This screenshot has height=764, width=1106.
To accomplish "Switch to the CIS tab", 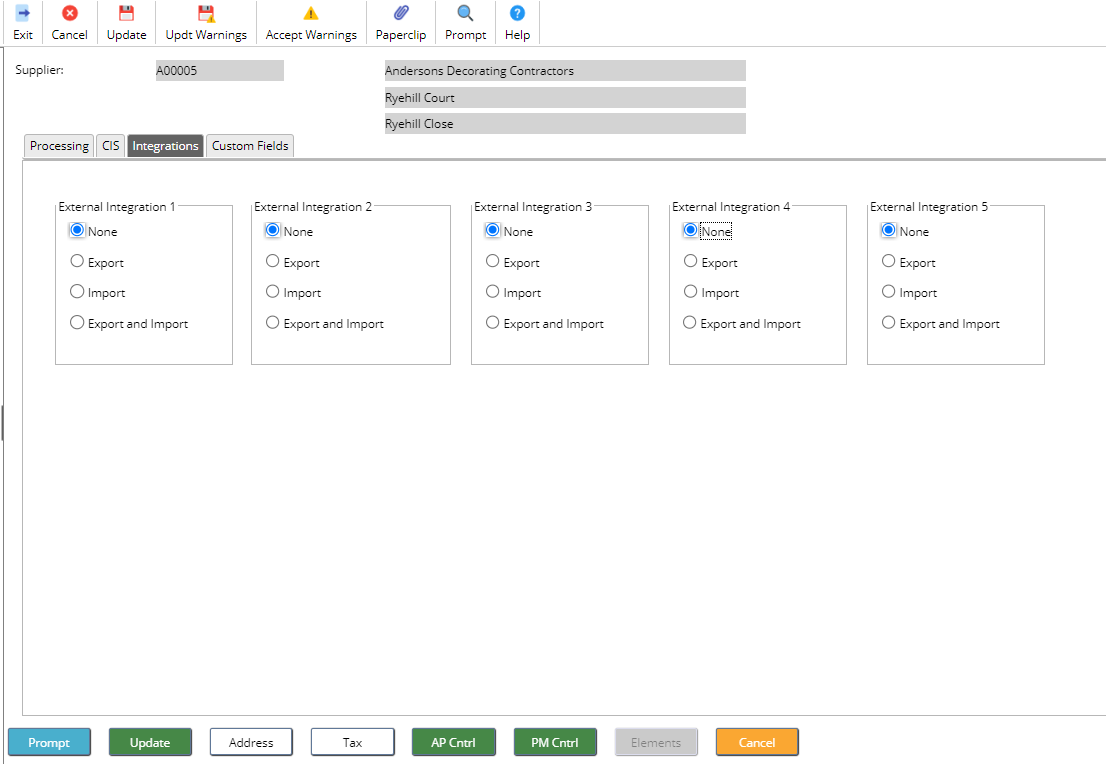I will click(x=111, y=145).
